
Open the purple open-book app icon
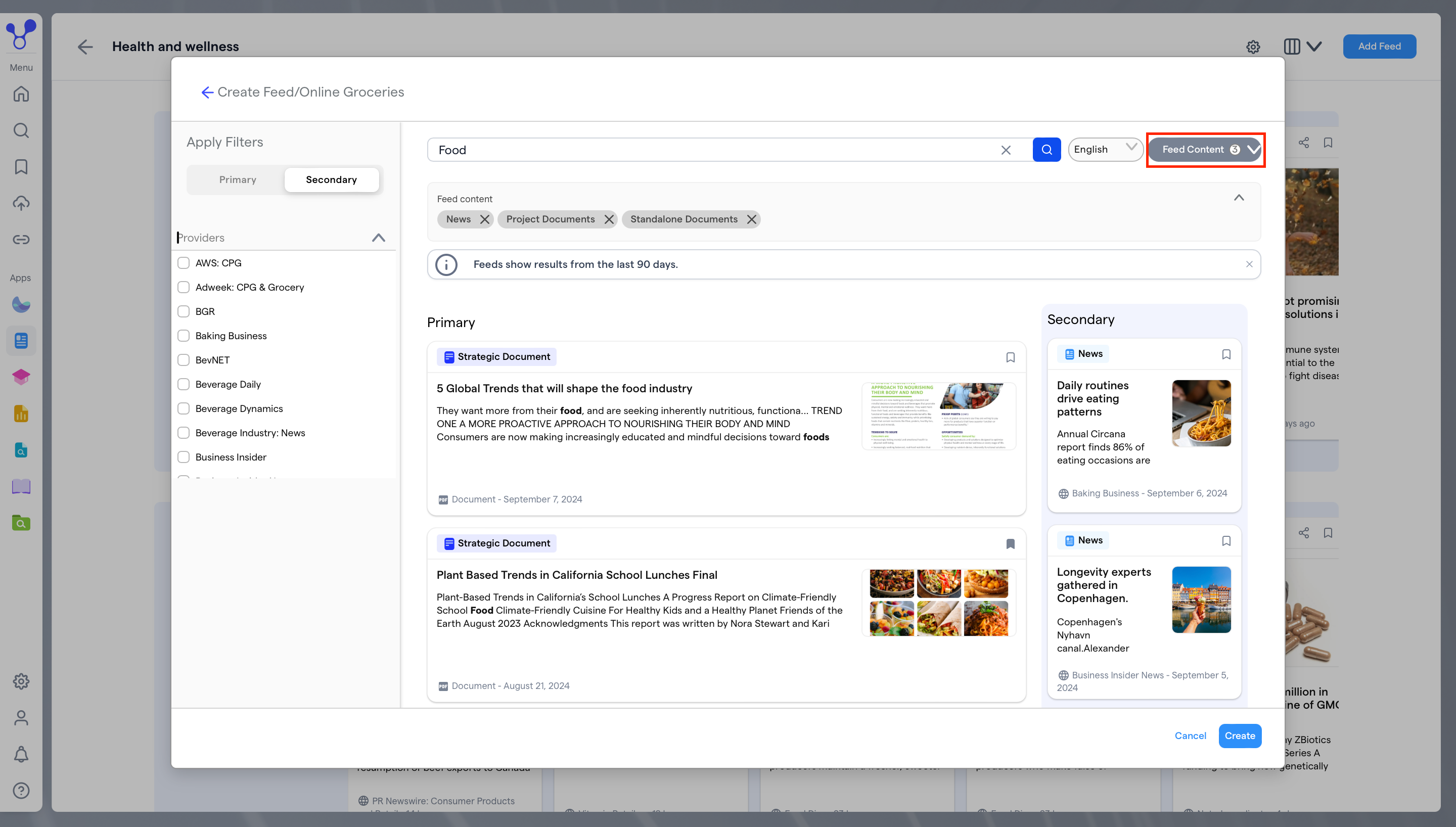pyautogui.click(x=21, y=486)
